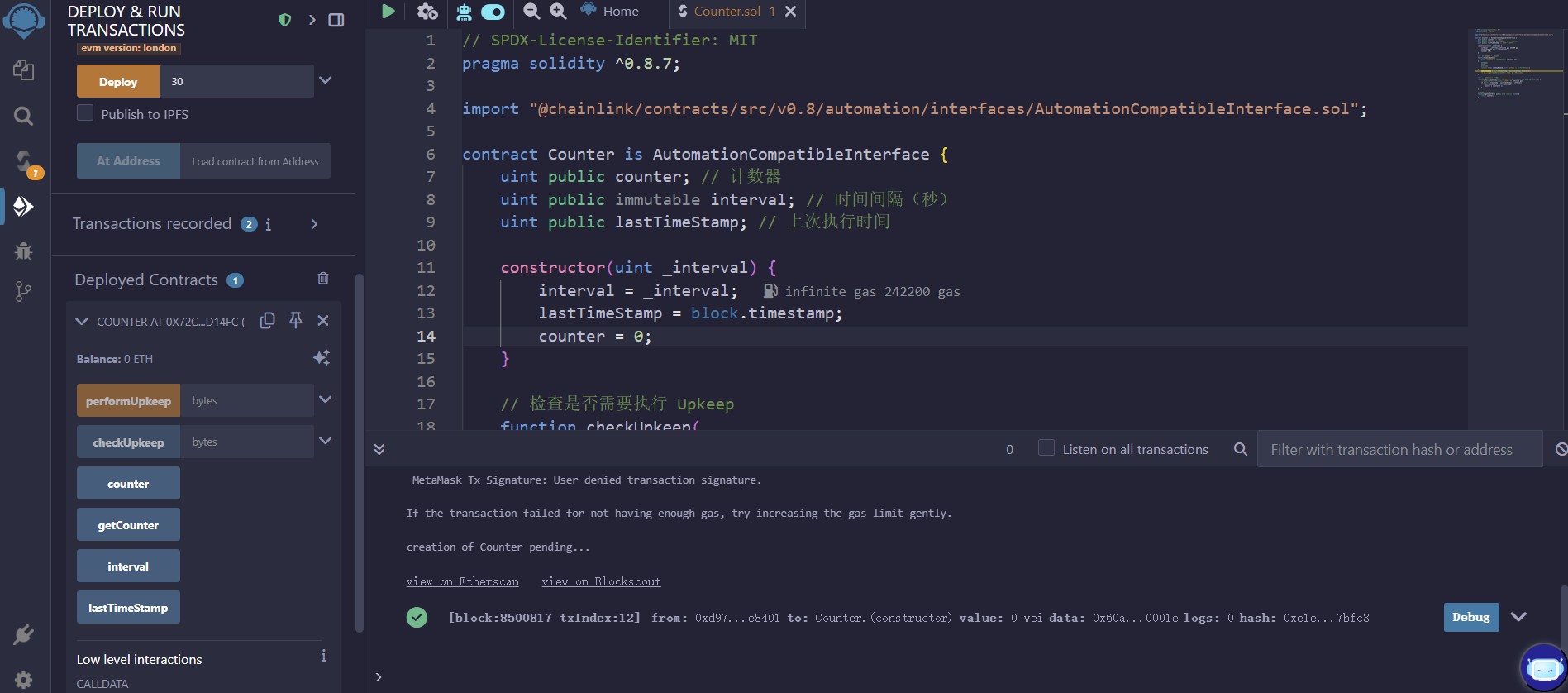This screenshot has width=1568, height=693.
Task: Click the terminal search magnifier icon
Action: pyautogui.click(x=1240, y=449)
